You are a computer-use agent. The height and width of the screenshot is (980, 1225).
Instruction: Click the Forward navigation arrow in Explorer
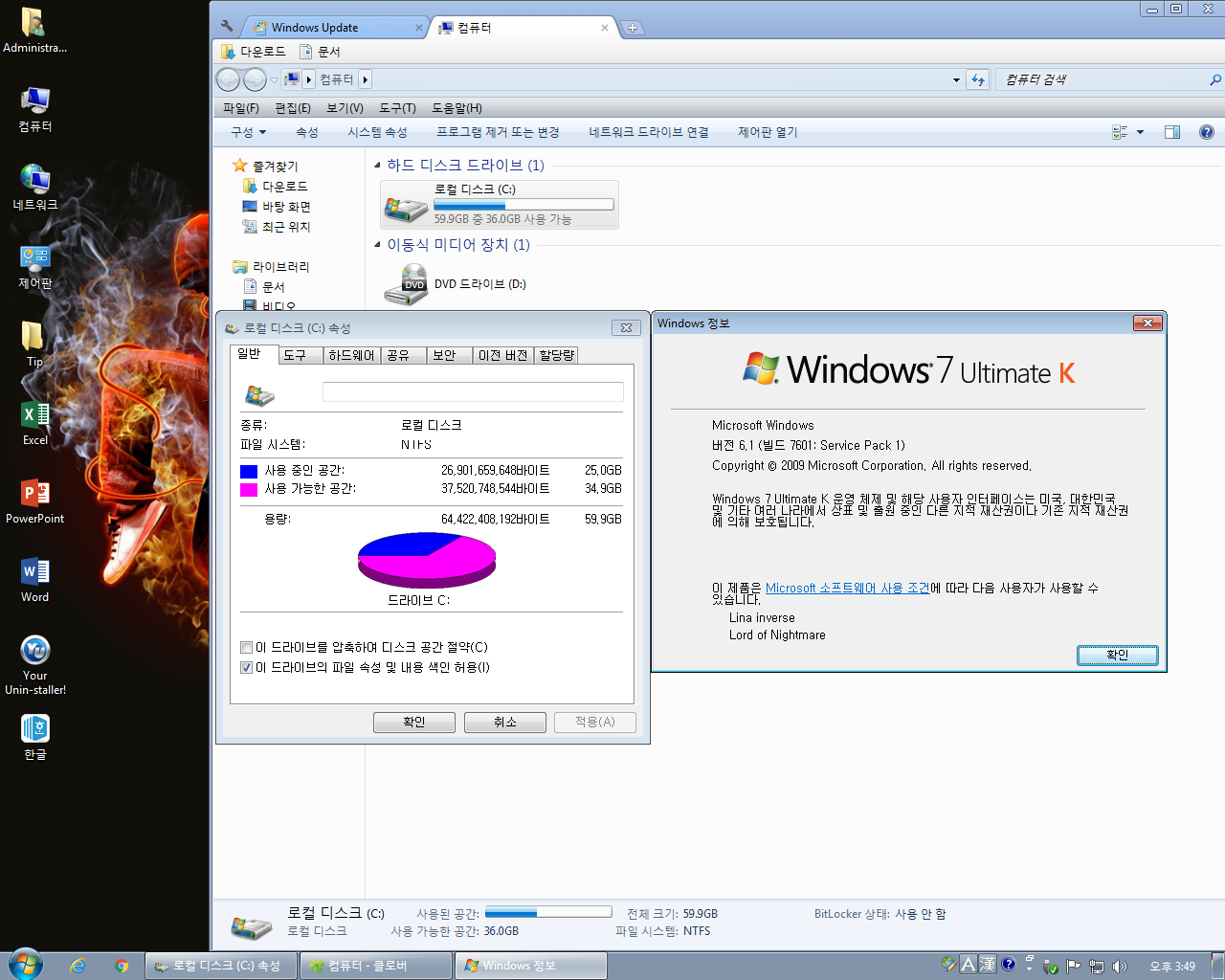(x=255, y=79)
